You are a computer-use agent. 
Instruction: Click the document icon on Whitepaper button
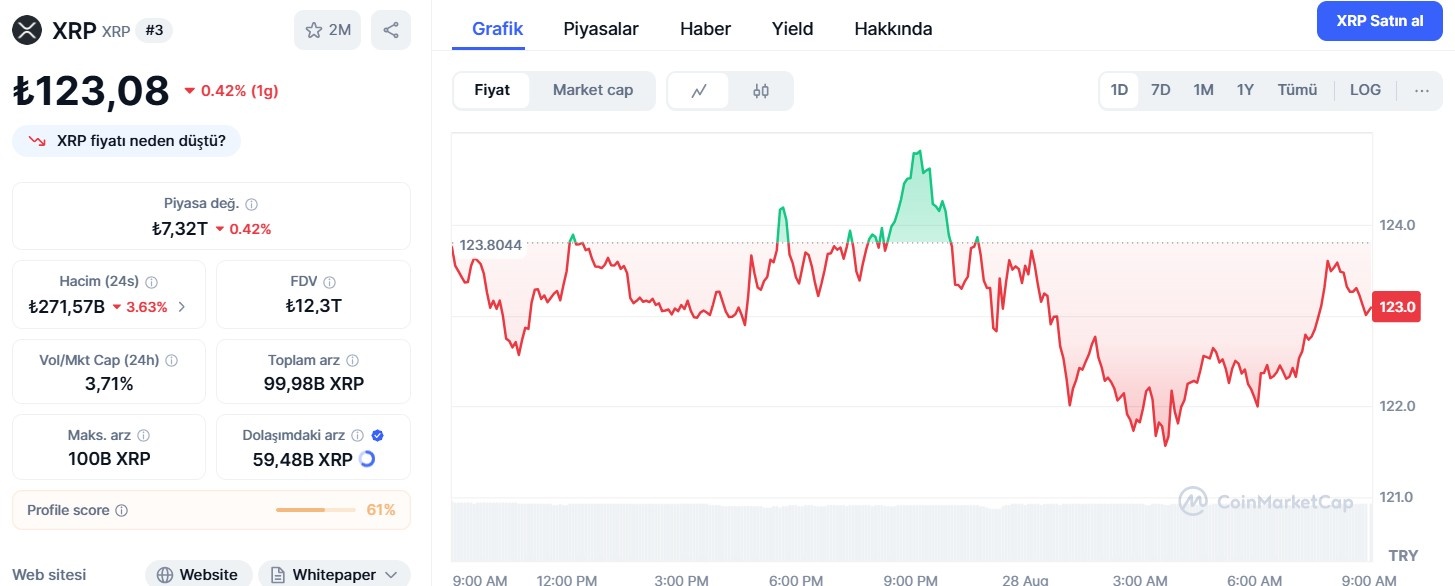click(279, 575)
